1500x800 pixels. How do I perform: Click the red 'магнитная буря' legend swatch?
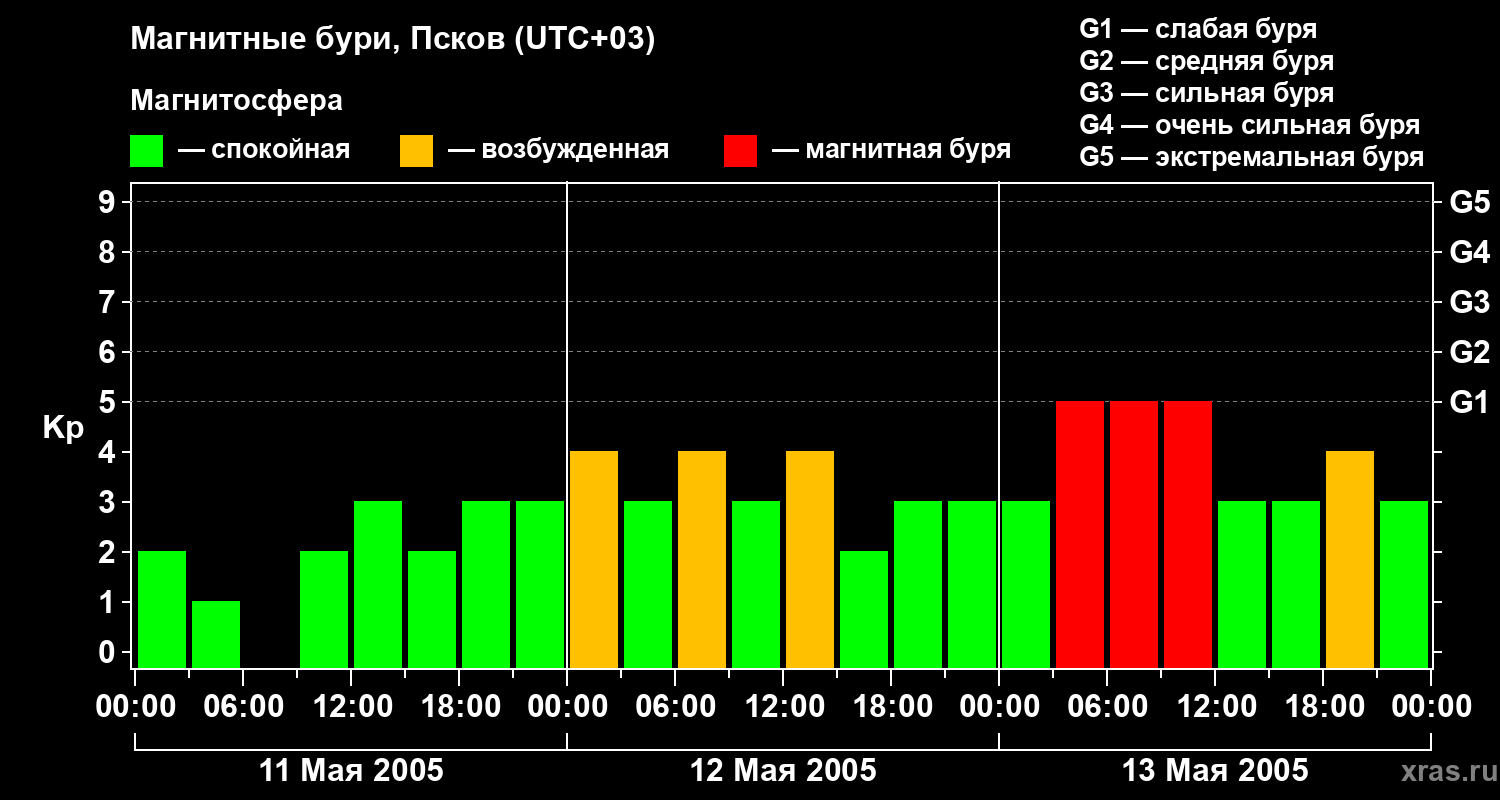tap(740, 151)
